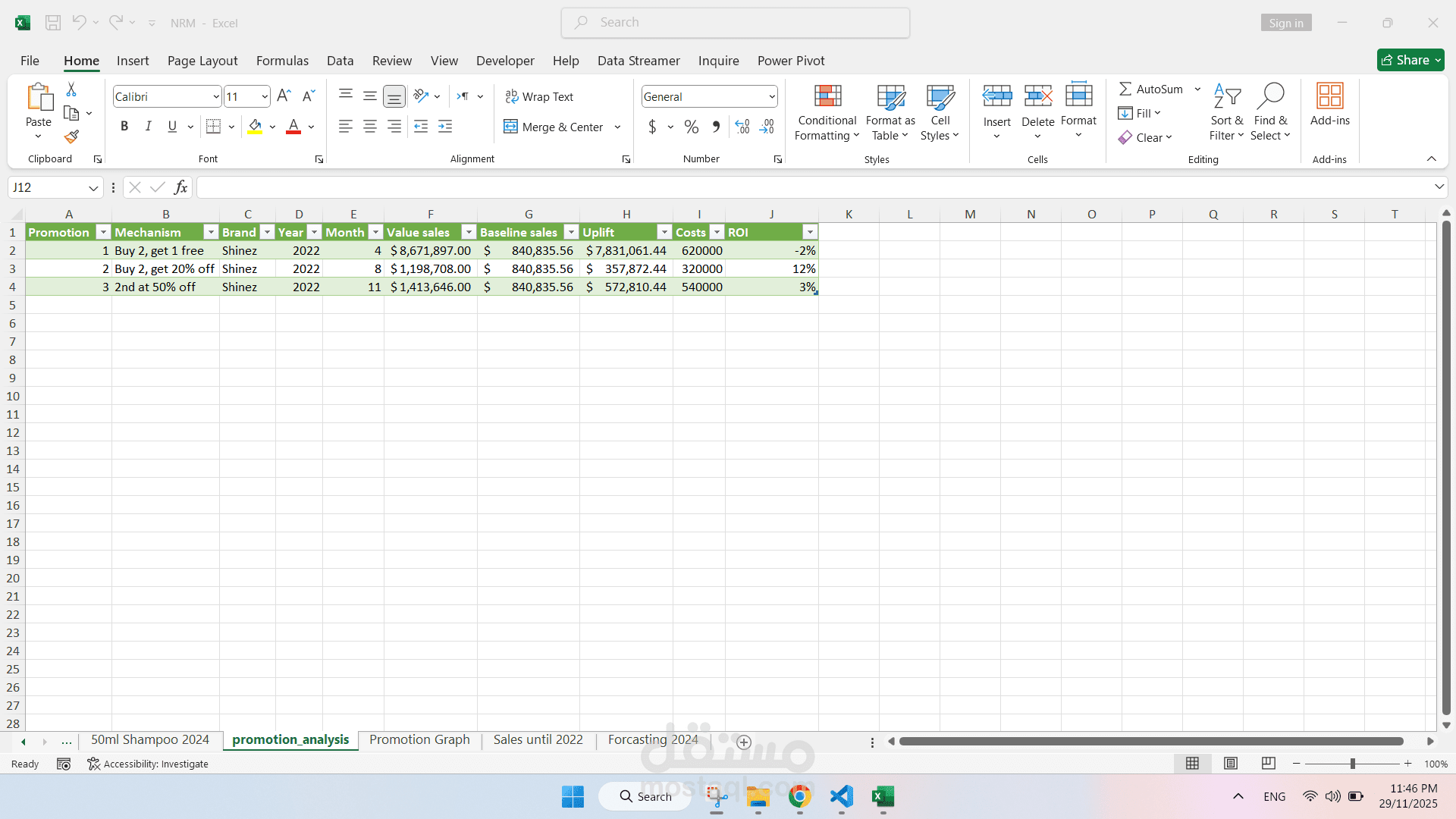The image size is (1456, 819).
Task: Click the Format Painter brush icon
Action: (71, 136)
